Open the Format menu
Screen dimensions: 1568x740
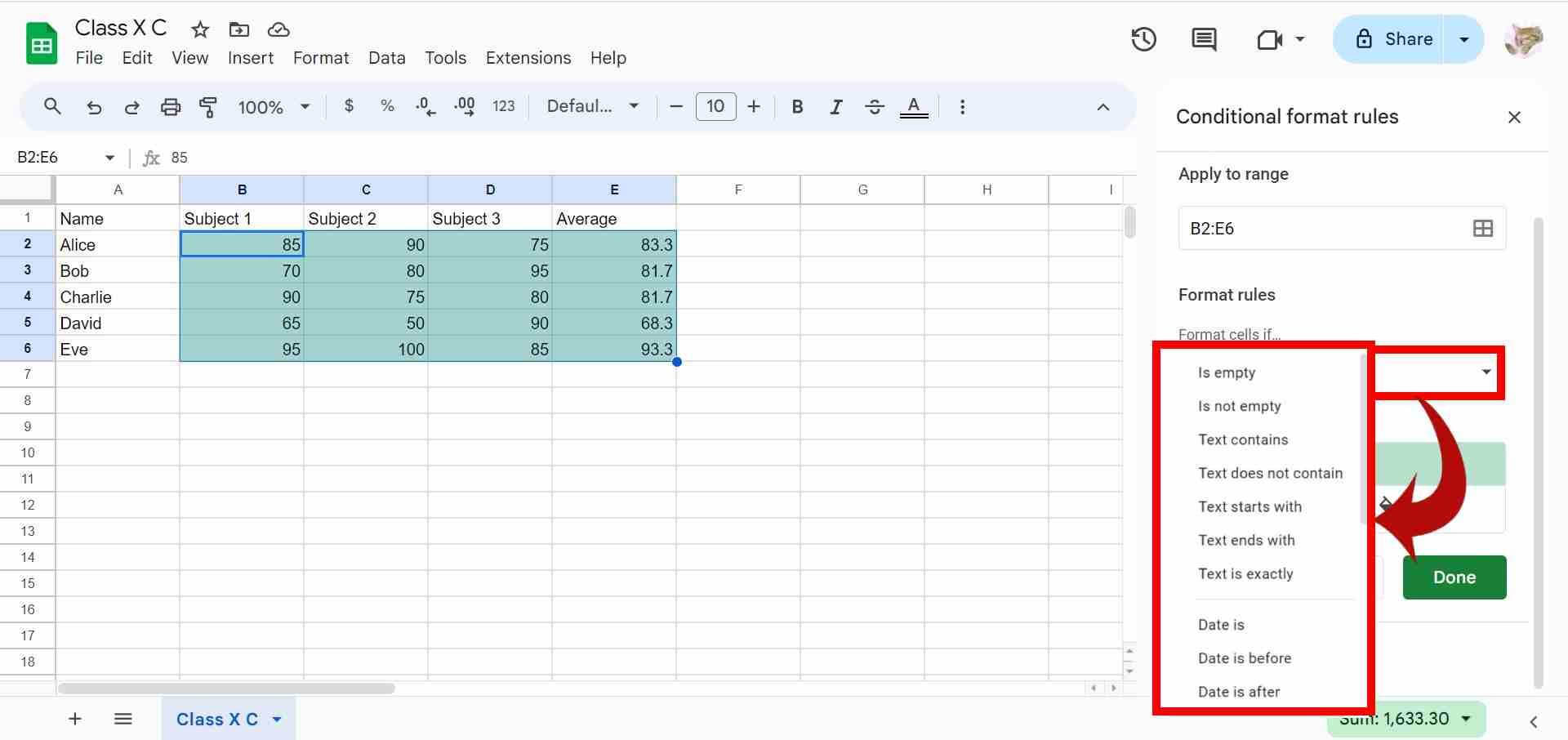[320, 57]
